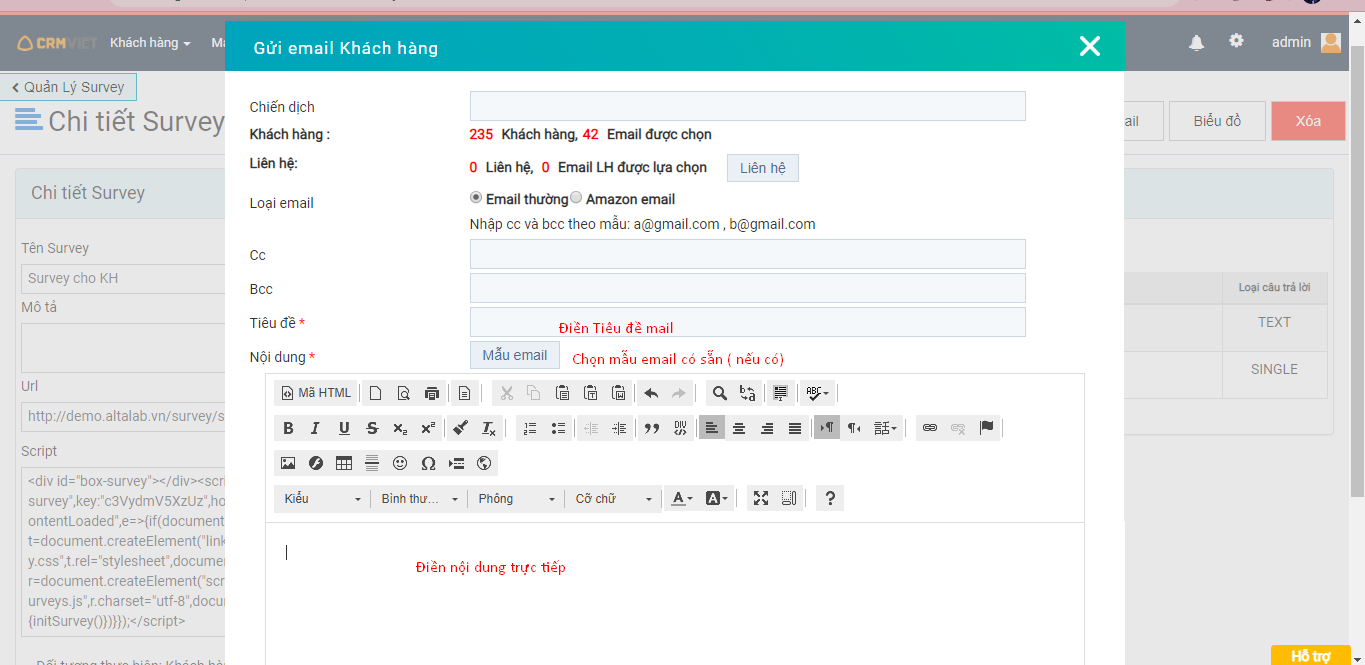Image resolution: width=1365 pixels, height=665 pixels.
Task: Click the Liên hệ button
Action: coord(763,168)
